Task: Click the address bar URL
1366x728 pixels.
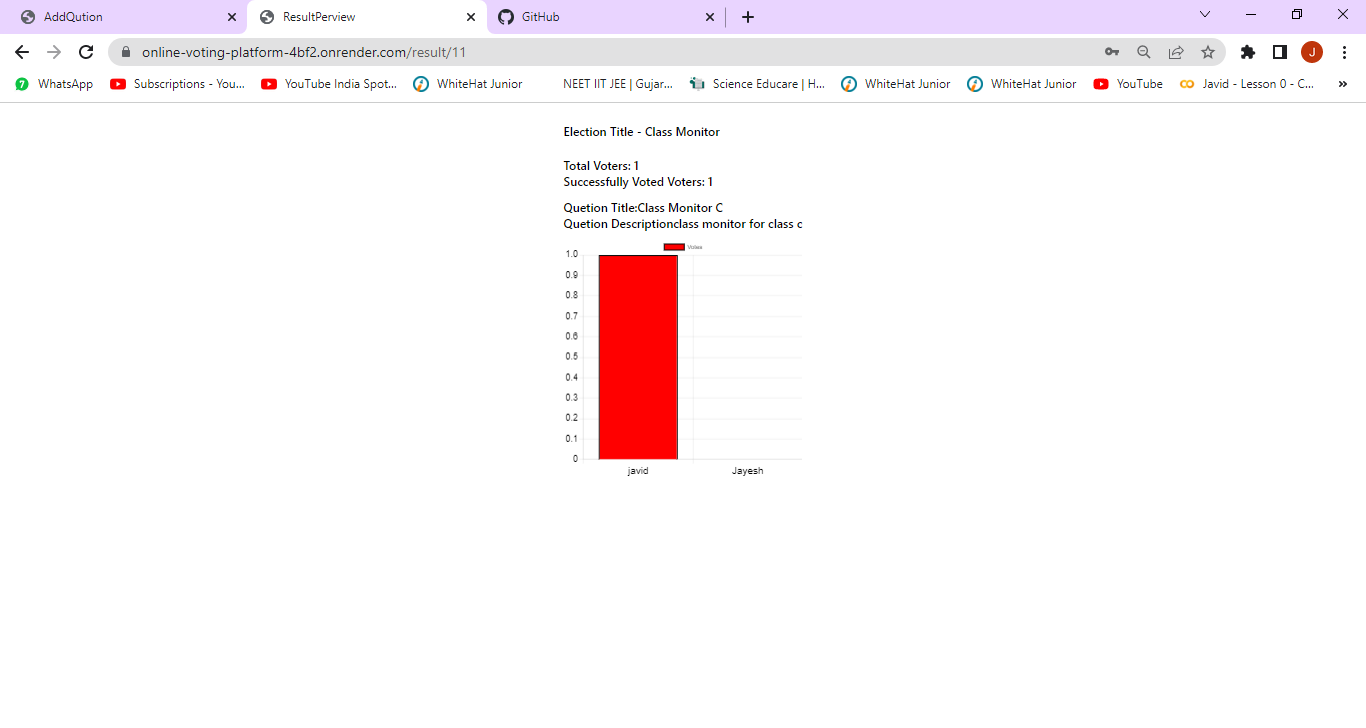Action: pos(304,52)
